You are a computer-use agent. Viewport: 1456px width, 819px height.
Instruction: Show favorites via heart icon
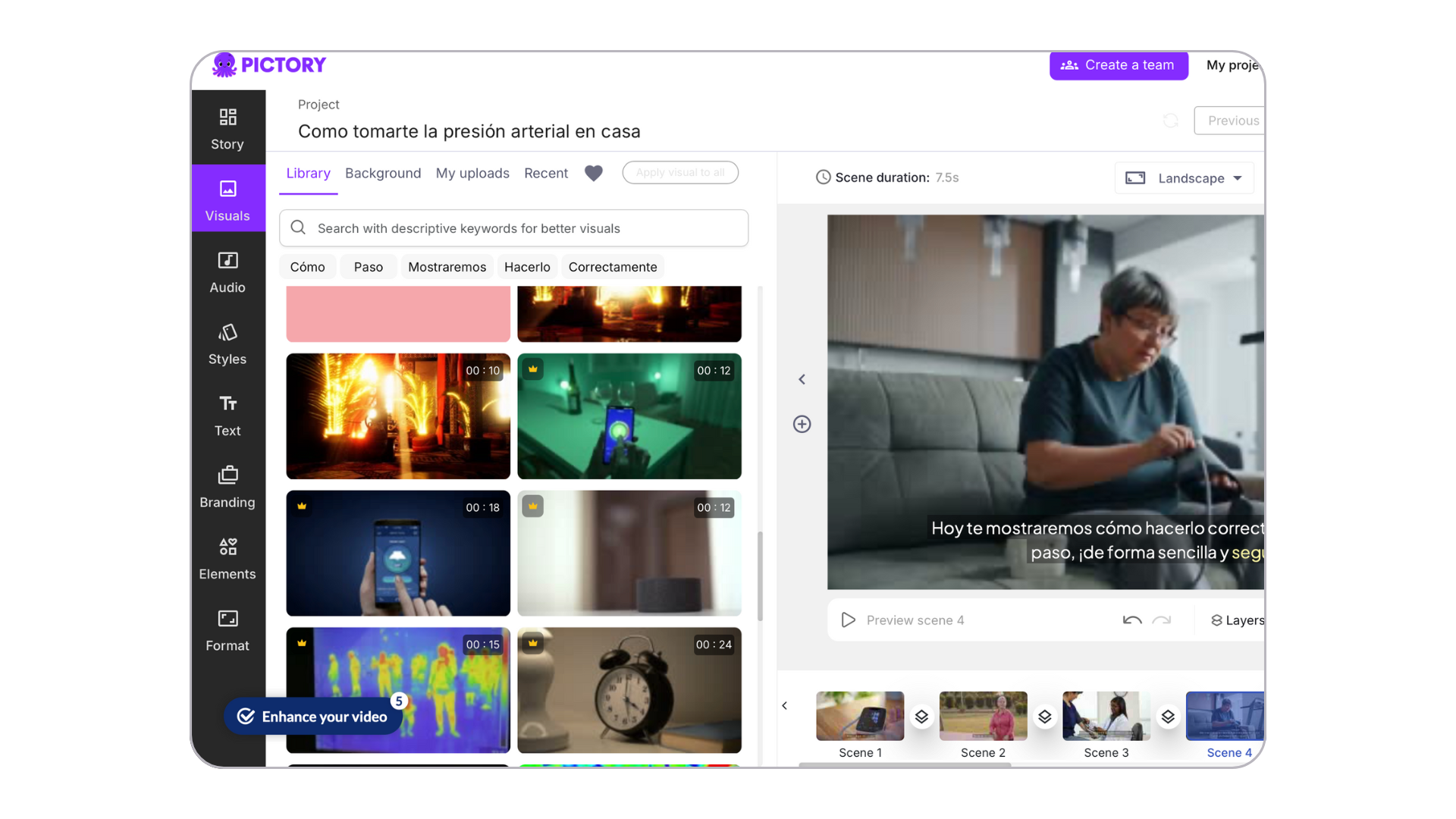tap(594, 173)
